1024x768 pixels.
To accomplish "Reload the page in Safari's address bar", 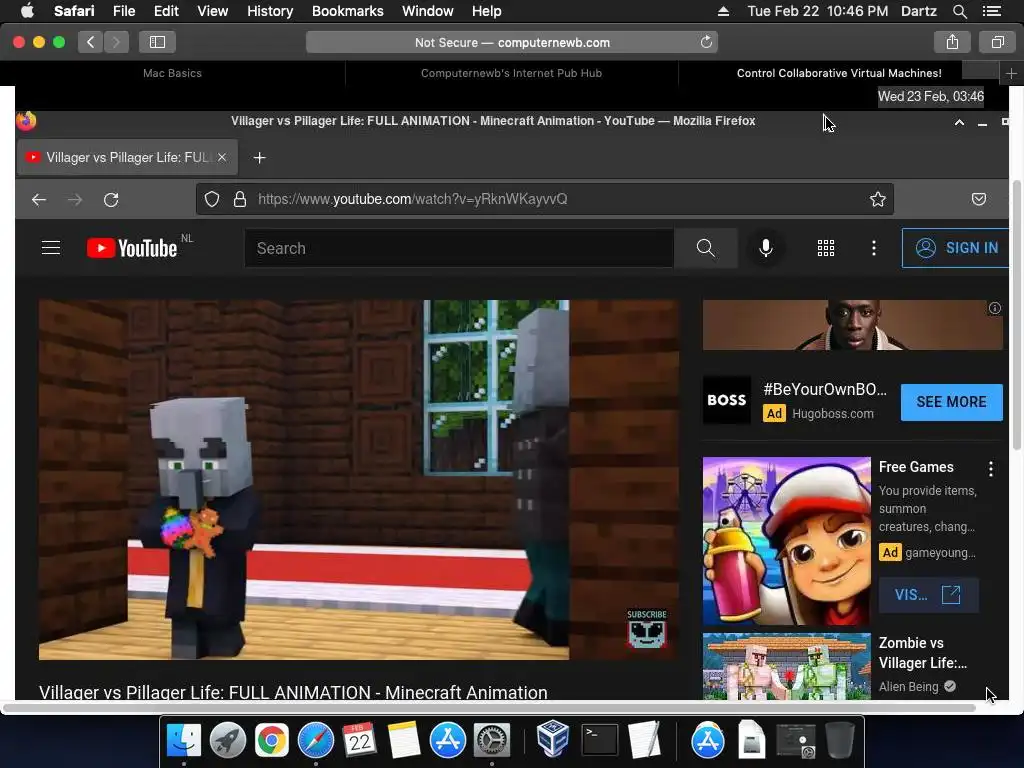I will click(x=706, y=42).
